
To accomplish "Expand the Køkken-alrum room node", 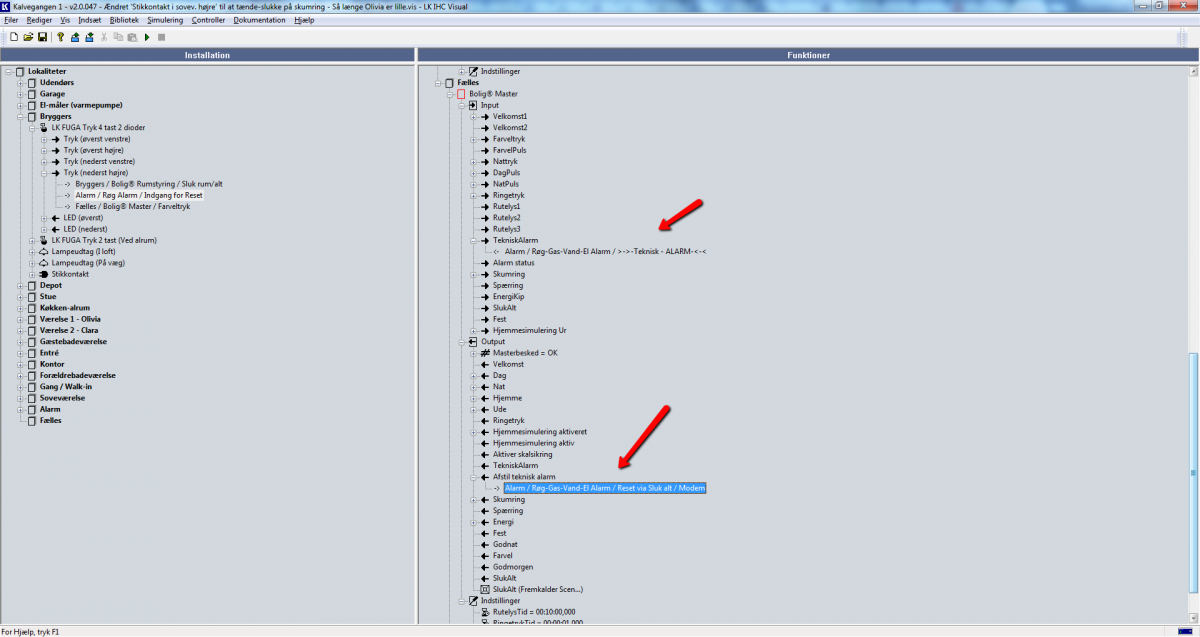I will [x=20, y=308].
